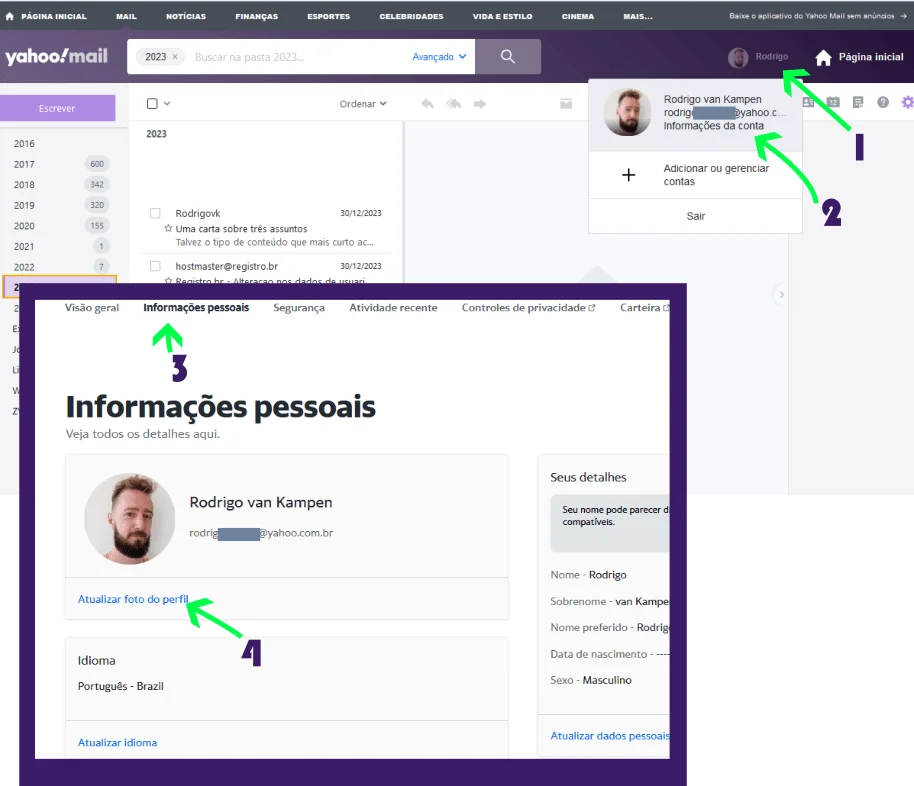This screenshot has width=914, height=786.
Task: Open the chevron beside the select-all checkbox
Action: 167,103
